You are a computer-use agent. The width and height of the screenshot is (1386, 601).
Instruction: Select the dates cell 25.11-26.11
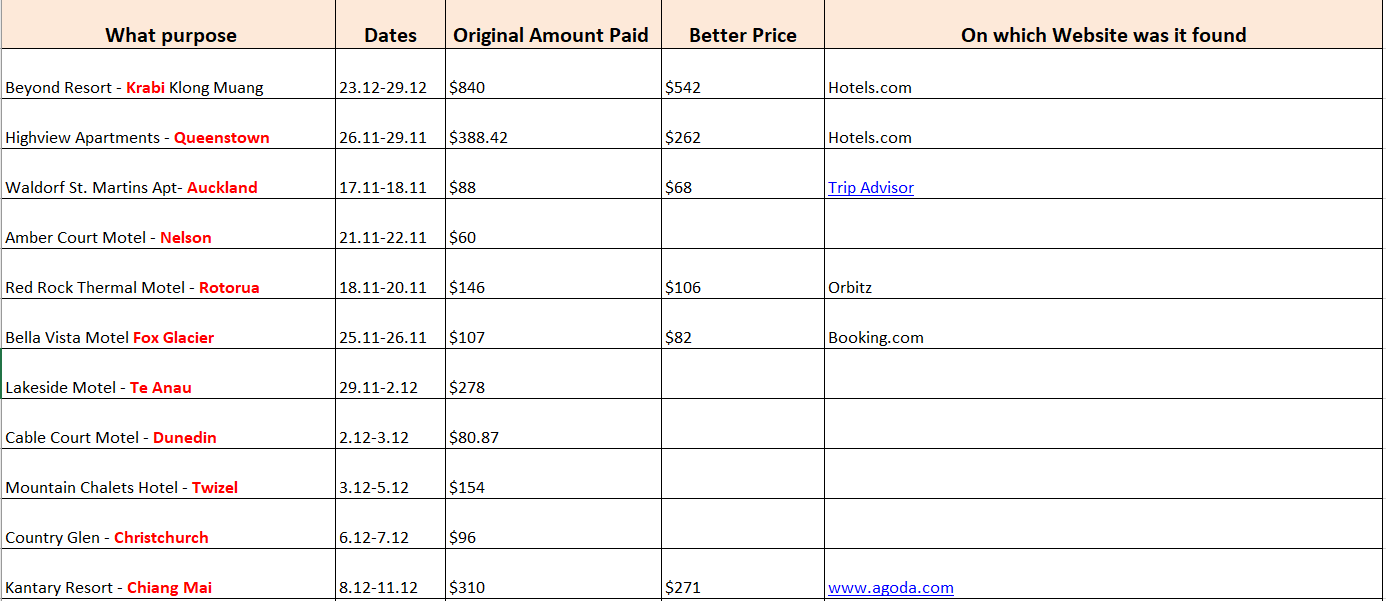(x=390, y=325)
